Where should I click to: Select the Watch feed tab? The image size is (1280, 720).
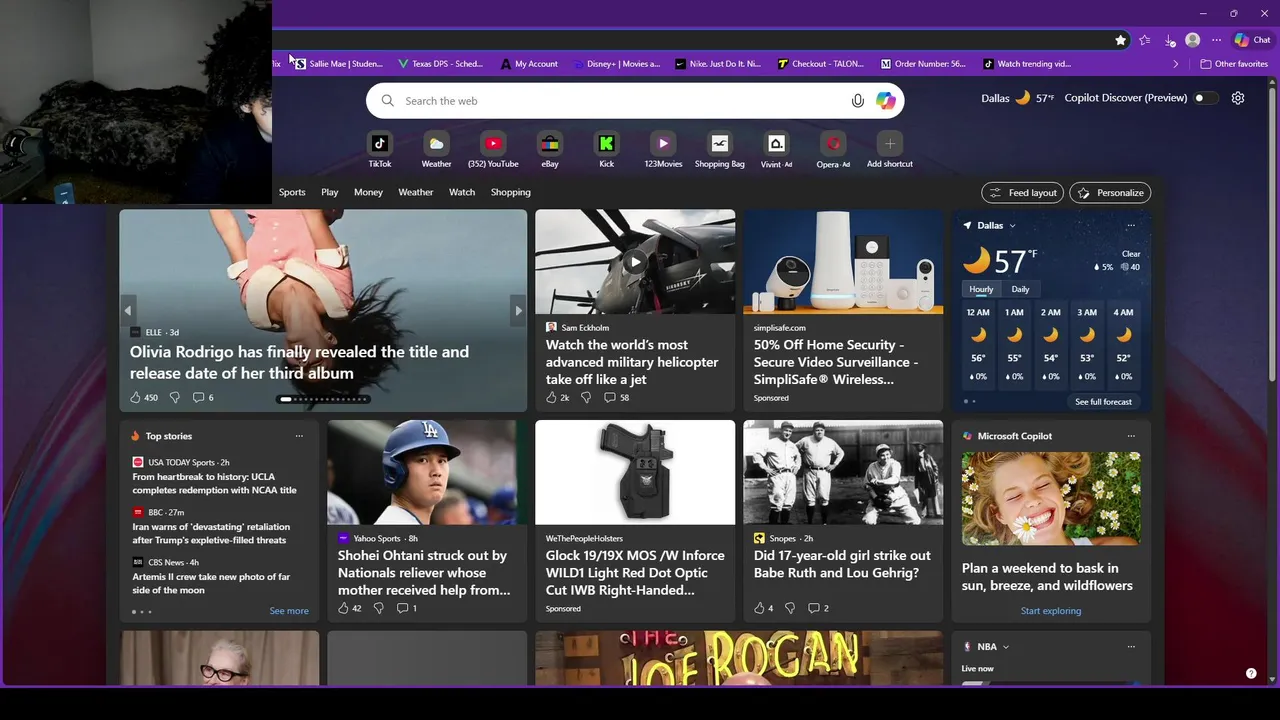click(x=462, y=192)
